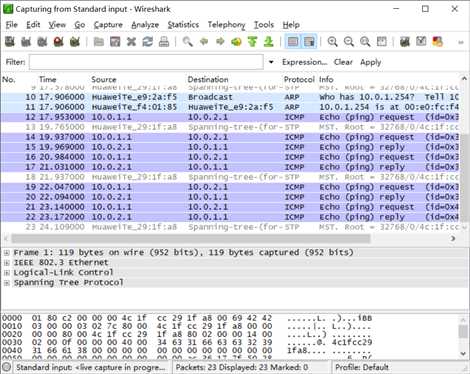Click the Expression... filter button
The width and height of the screenshot is (470, 374).
point(304,62)
